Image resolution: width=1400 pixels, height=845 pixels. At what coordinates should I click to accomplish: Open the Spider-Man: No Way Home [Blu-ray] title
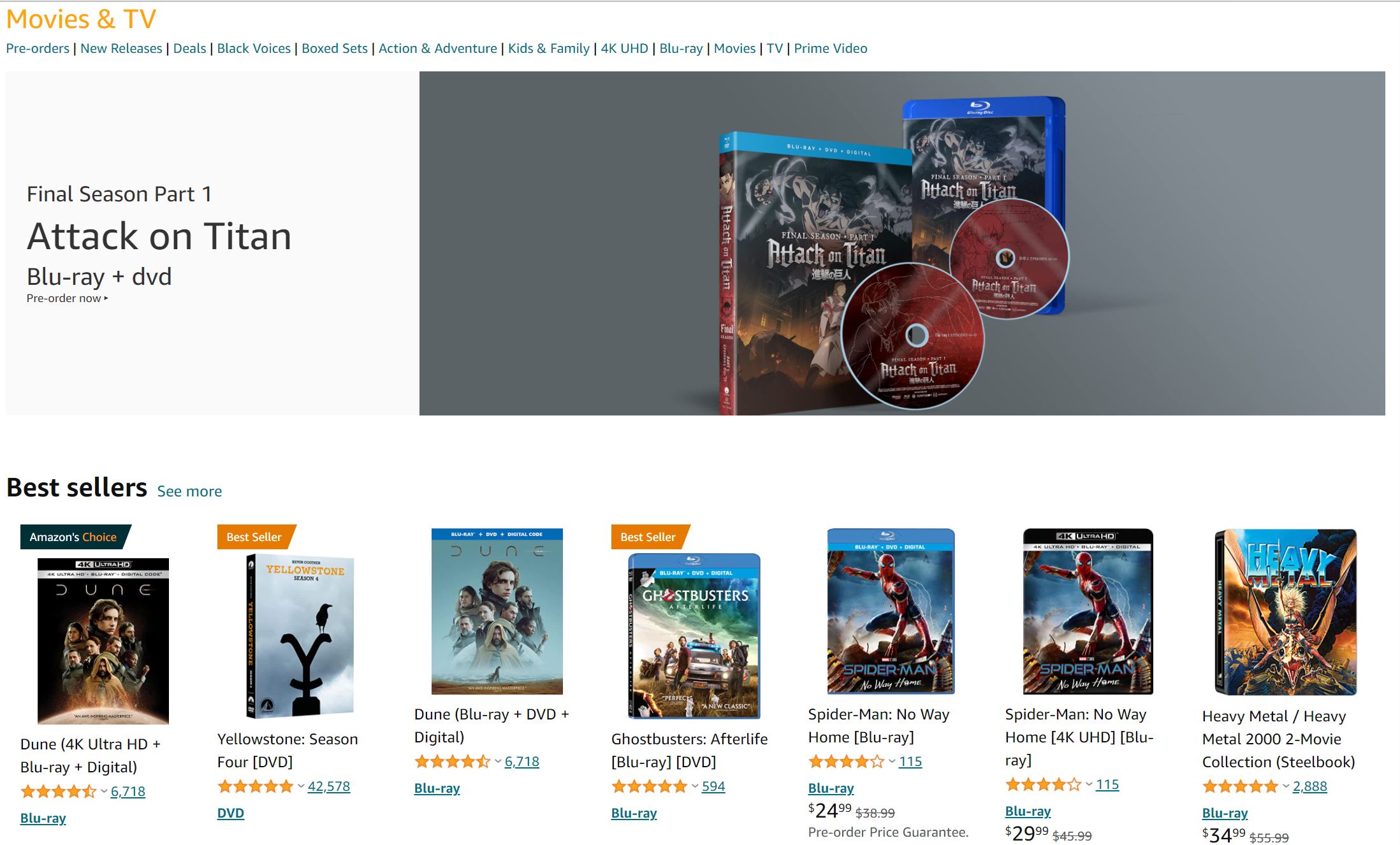click(879, 726)
